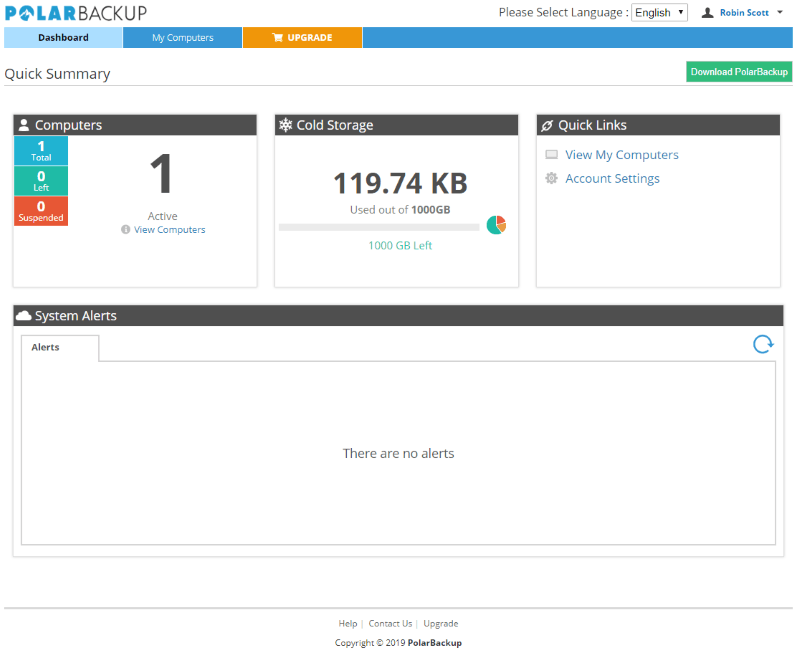
Task: Click the user profile silhouette icon
Action: [708, 13]
